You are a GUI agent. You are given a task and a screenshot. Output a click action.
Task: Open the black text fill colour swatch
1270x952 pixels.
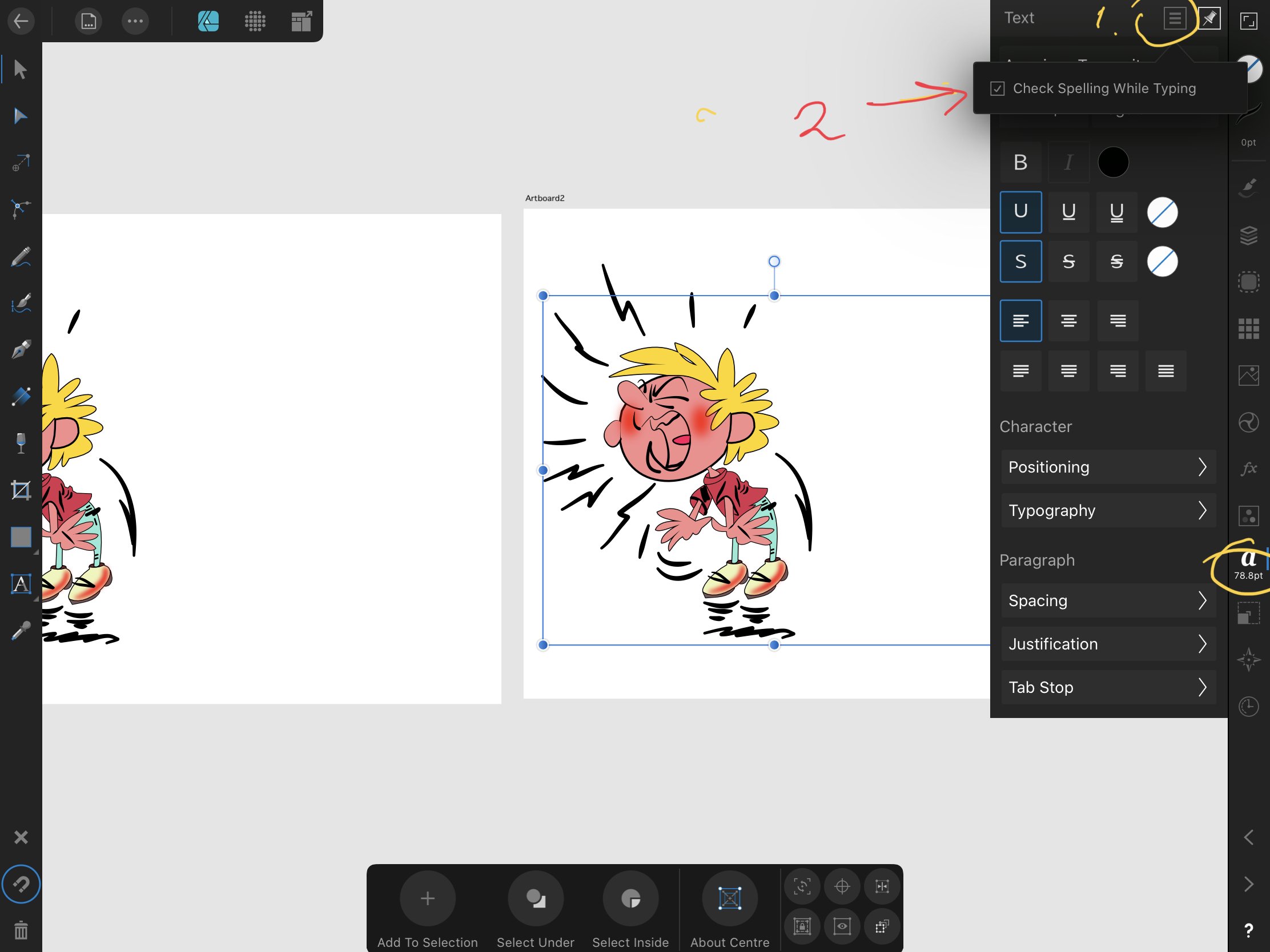(x=1114, y=163)
